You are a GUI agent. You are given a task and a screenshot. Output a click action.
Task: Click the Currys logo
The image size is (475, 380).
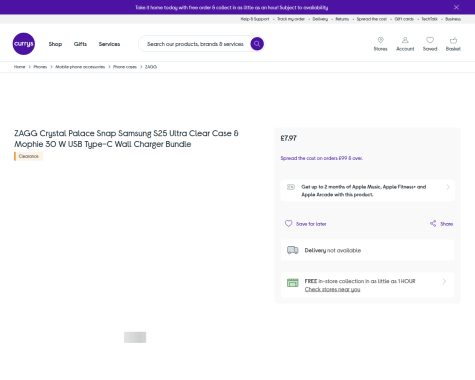[x=24, y=44]
